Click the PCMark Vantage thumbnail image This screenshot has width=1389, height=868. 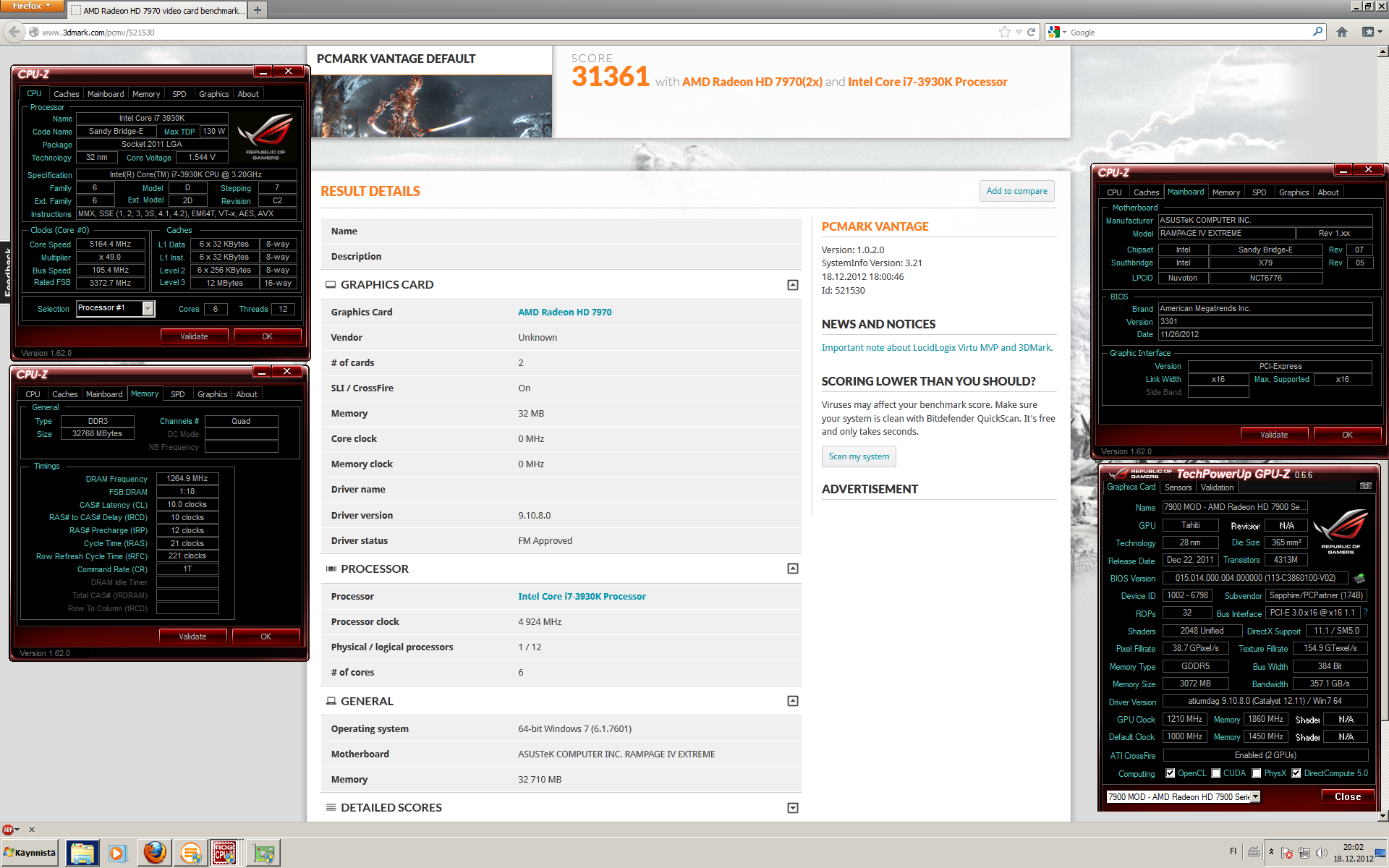click(x=431, y=106)
